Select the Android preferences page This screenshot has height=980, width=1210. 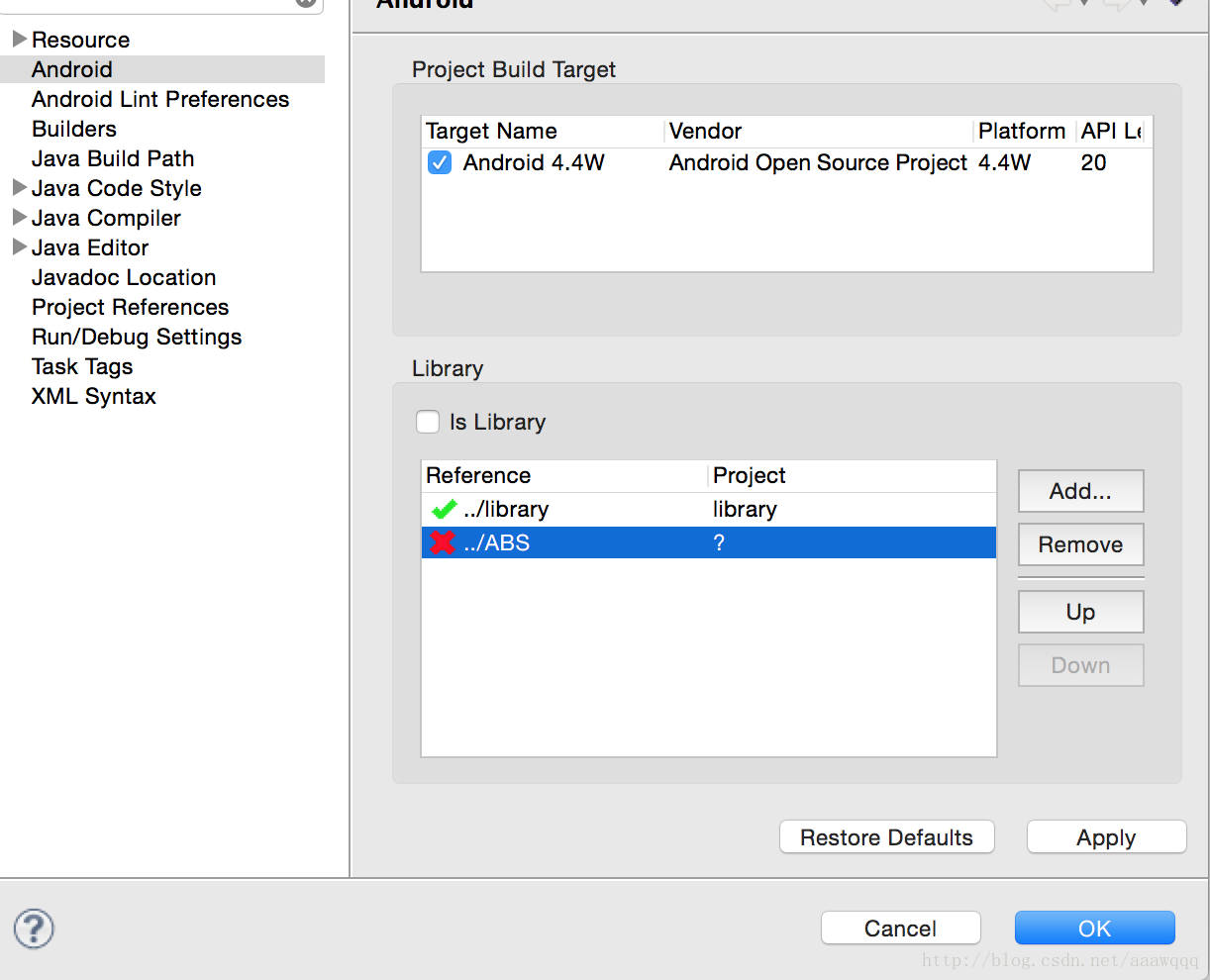coord(72,69)
